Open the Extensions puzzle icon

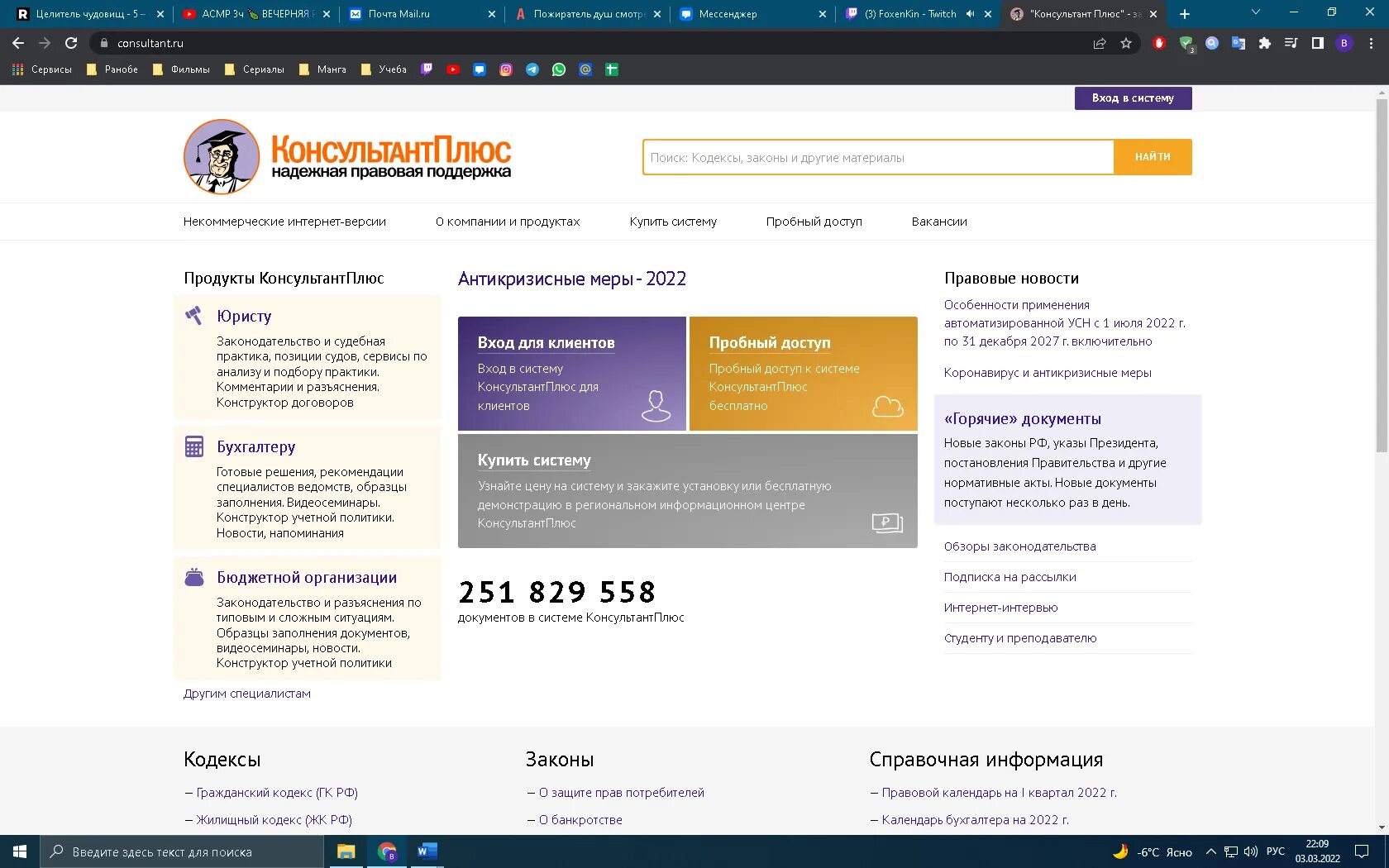coord(1265,43)
